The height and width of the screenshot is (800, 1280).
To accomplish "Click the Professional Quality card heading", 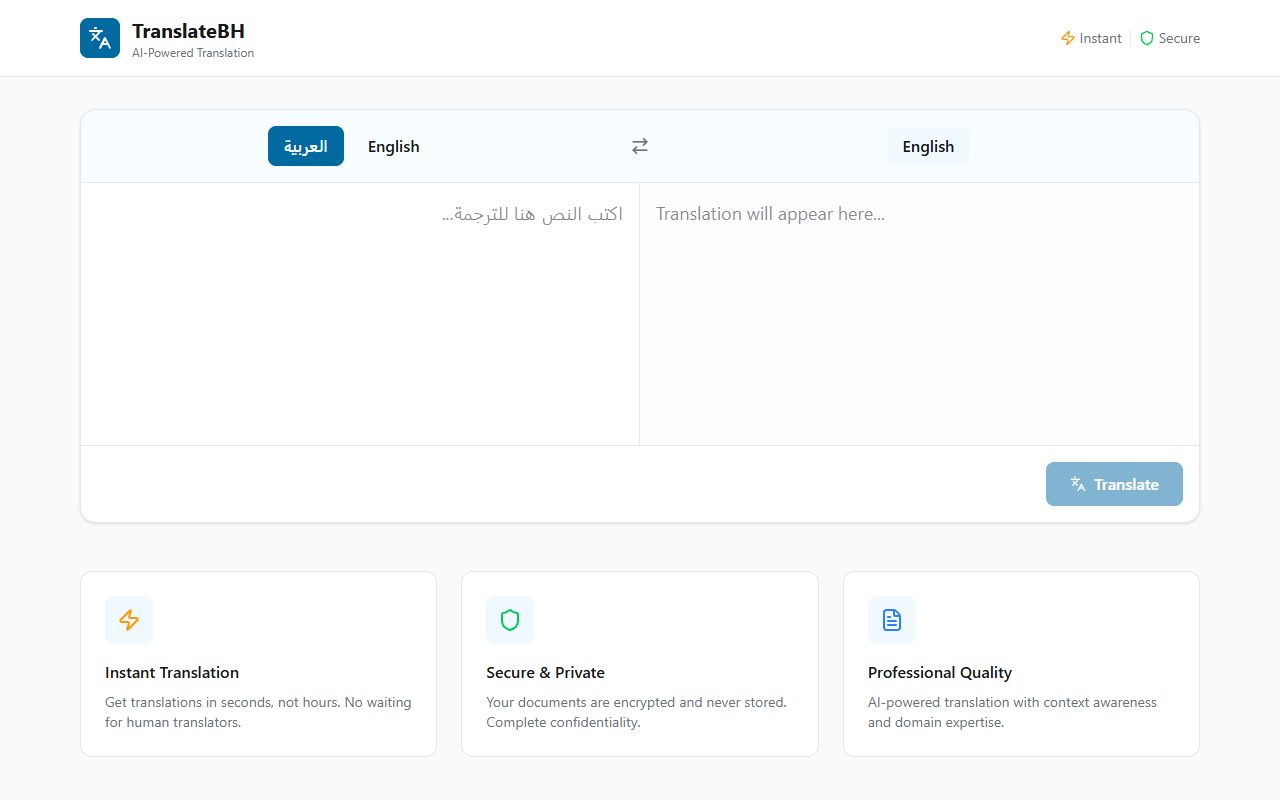I will pyautogui.click(x=940, y=672).
